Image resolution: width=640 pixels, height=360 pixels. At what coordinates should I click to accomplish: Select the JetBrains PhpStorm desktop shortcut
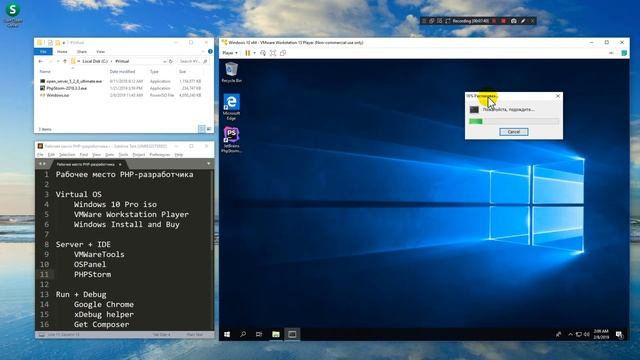[231, 140]
